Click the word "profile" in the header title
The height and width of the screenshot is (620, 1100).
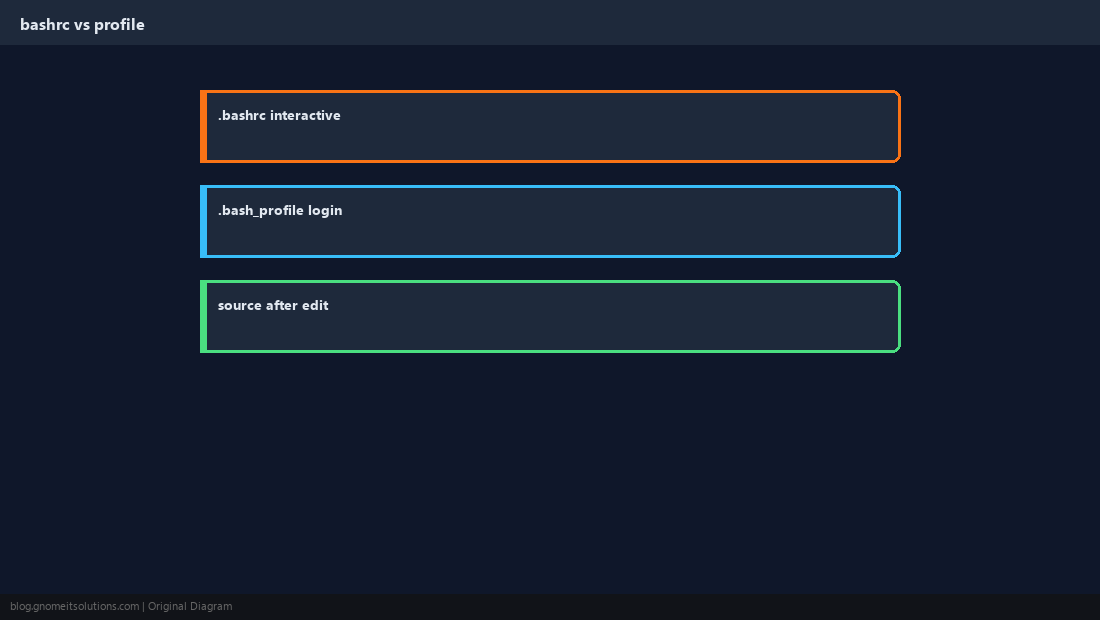(x=119, y=25)
